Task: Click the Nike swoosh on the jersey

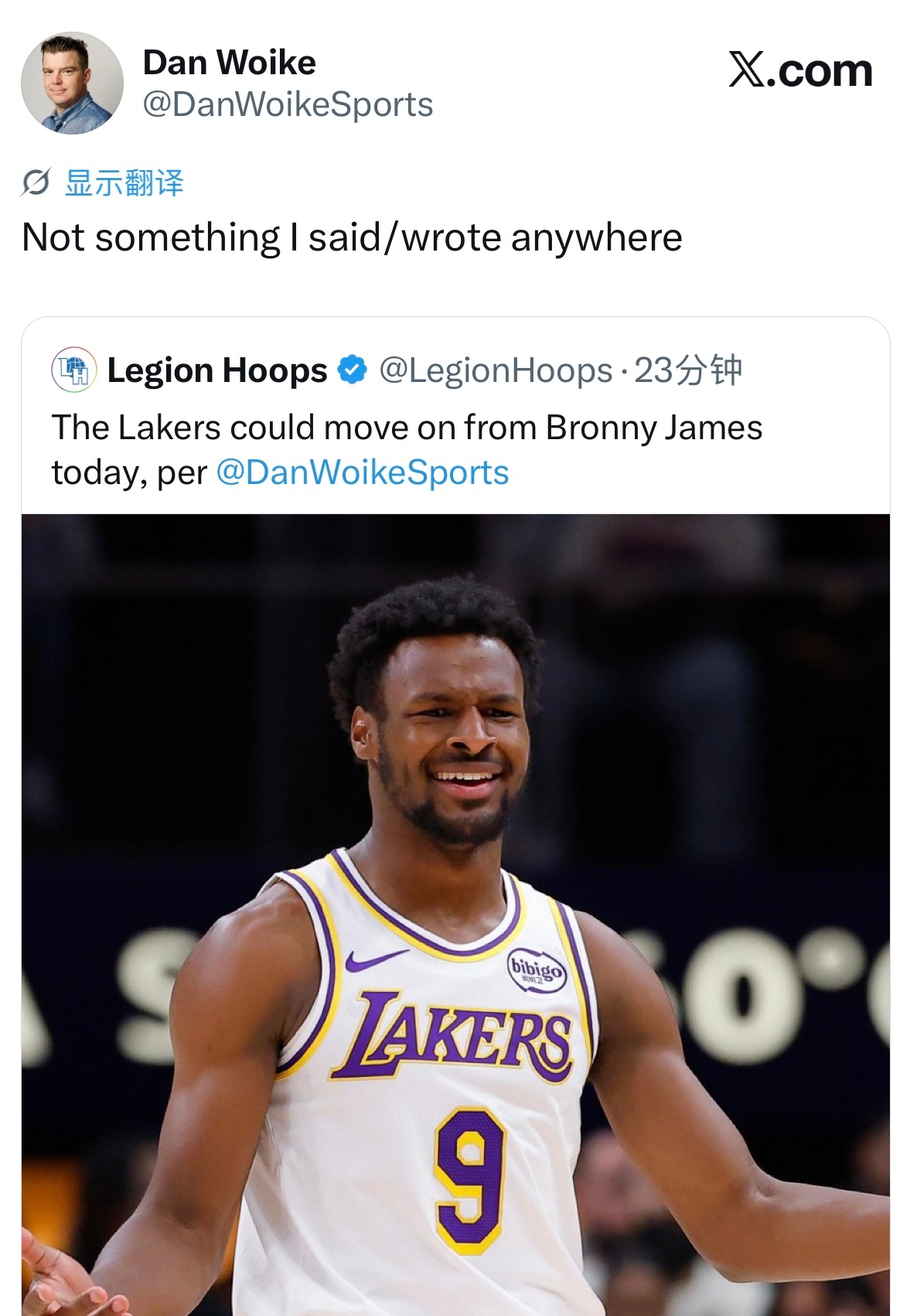Action: pyautogui.click(x=375, y=960)
